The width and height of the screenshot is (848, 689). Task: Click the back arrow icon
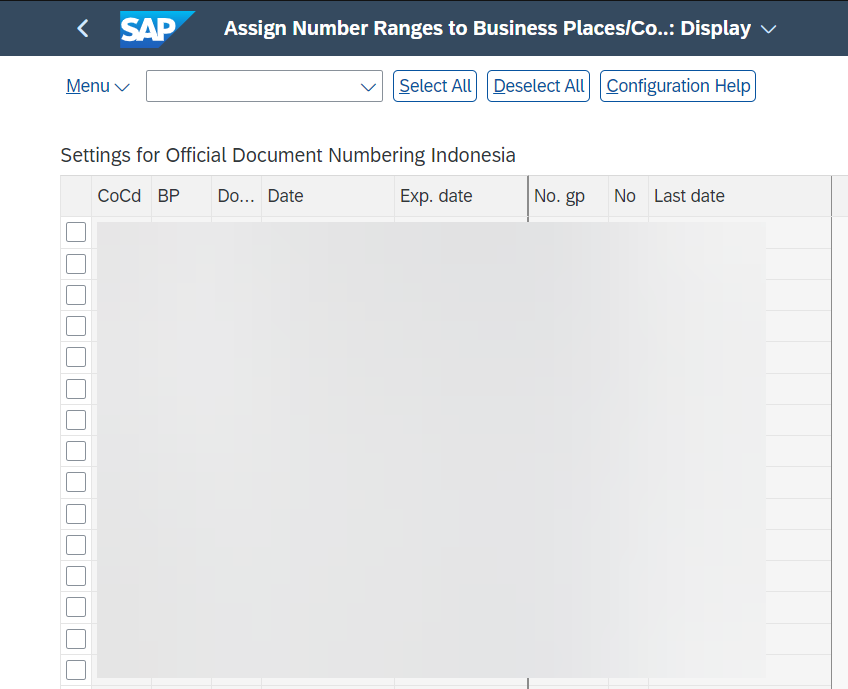point(83,28)
